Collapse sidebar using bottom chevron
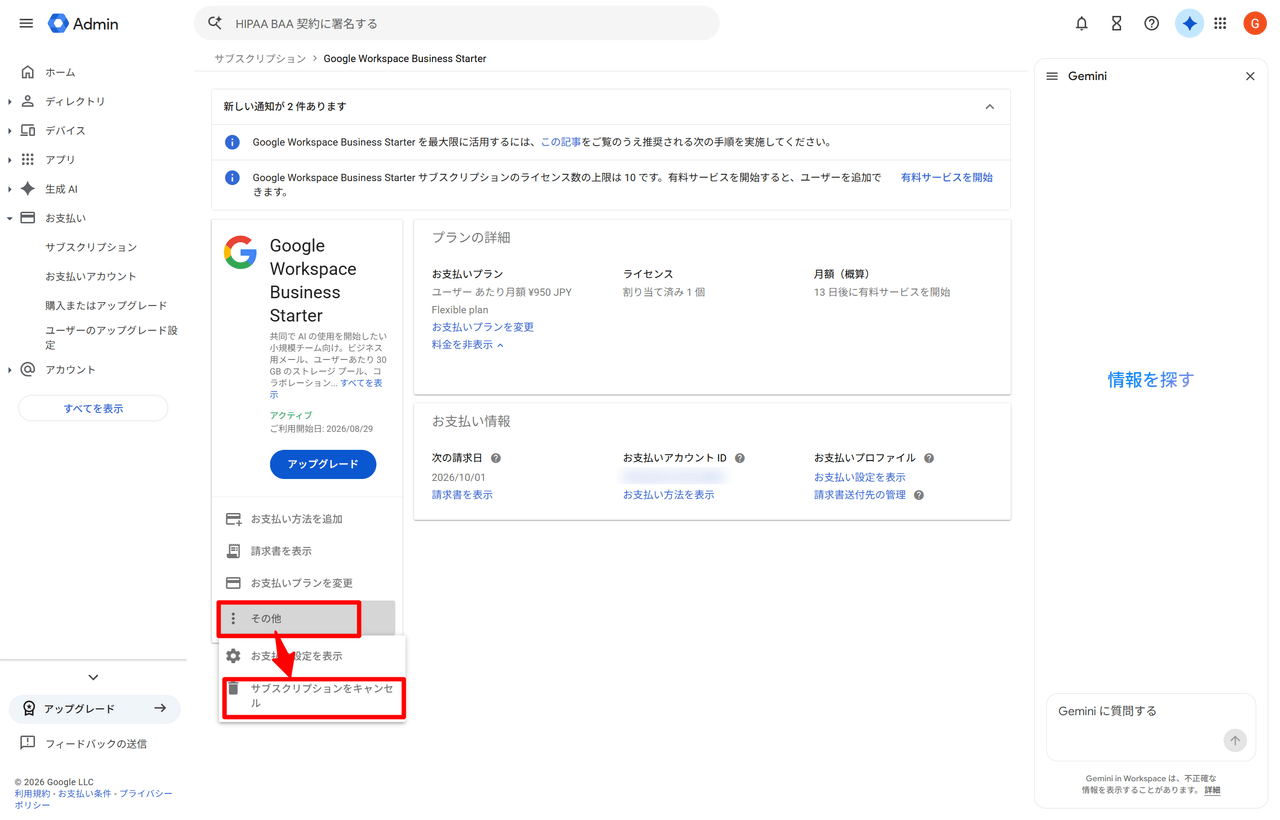Viewport: 1280px width, 820px height. coord(93,677)
